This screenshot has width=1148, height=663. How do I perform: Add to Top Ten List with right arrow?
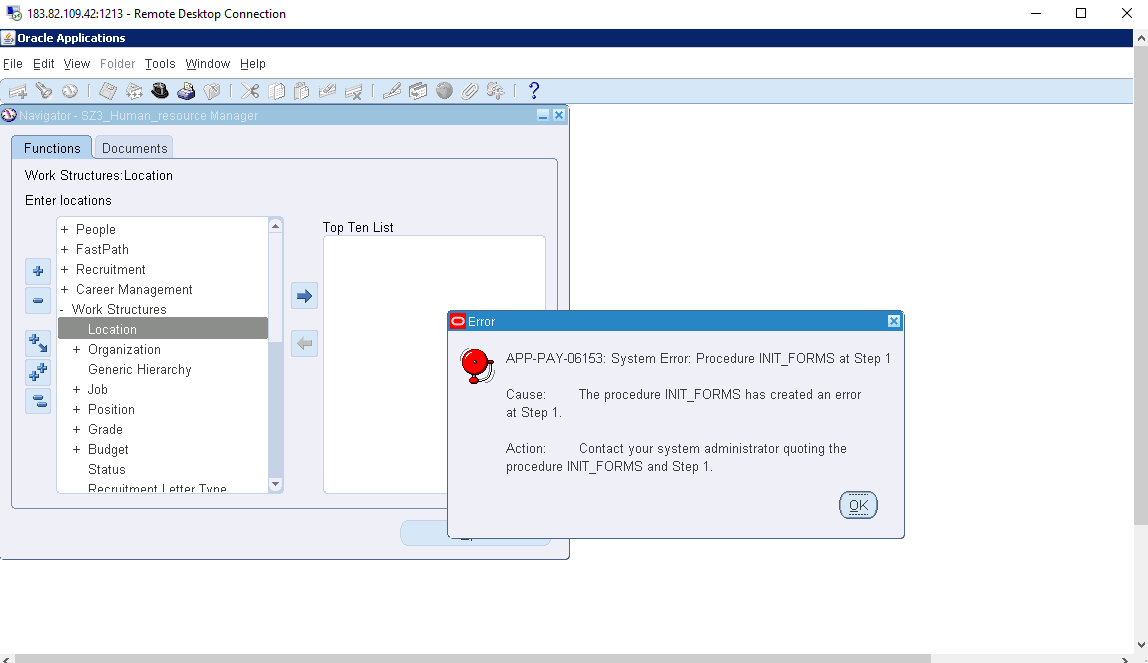tap(305, 296)
